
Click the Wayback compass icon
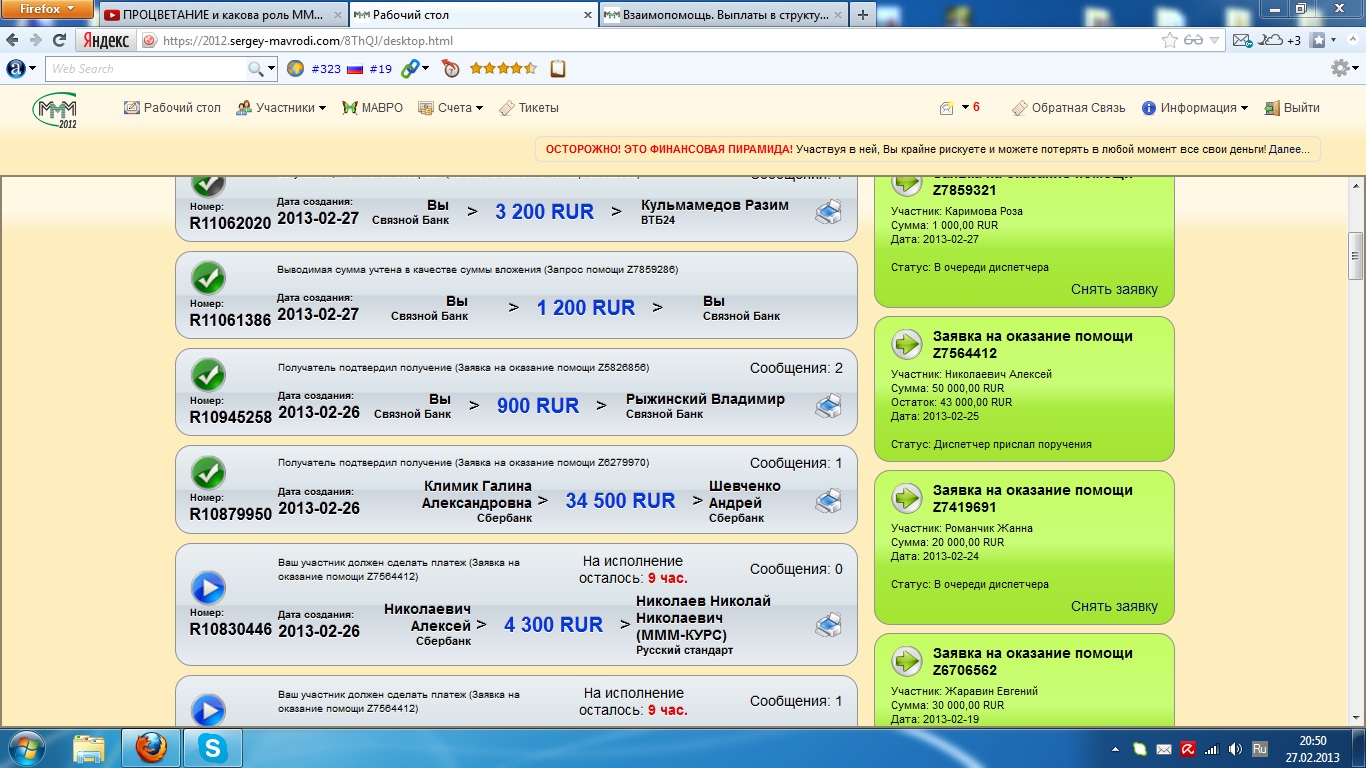click(x=451, y=68)
